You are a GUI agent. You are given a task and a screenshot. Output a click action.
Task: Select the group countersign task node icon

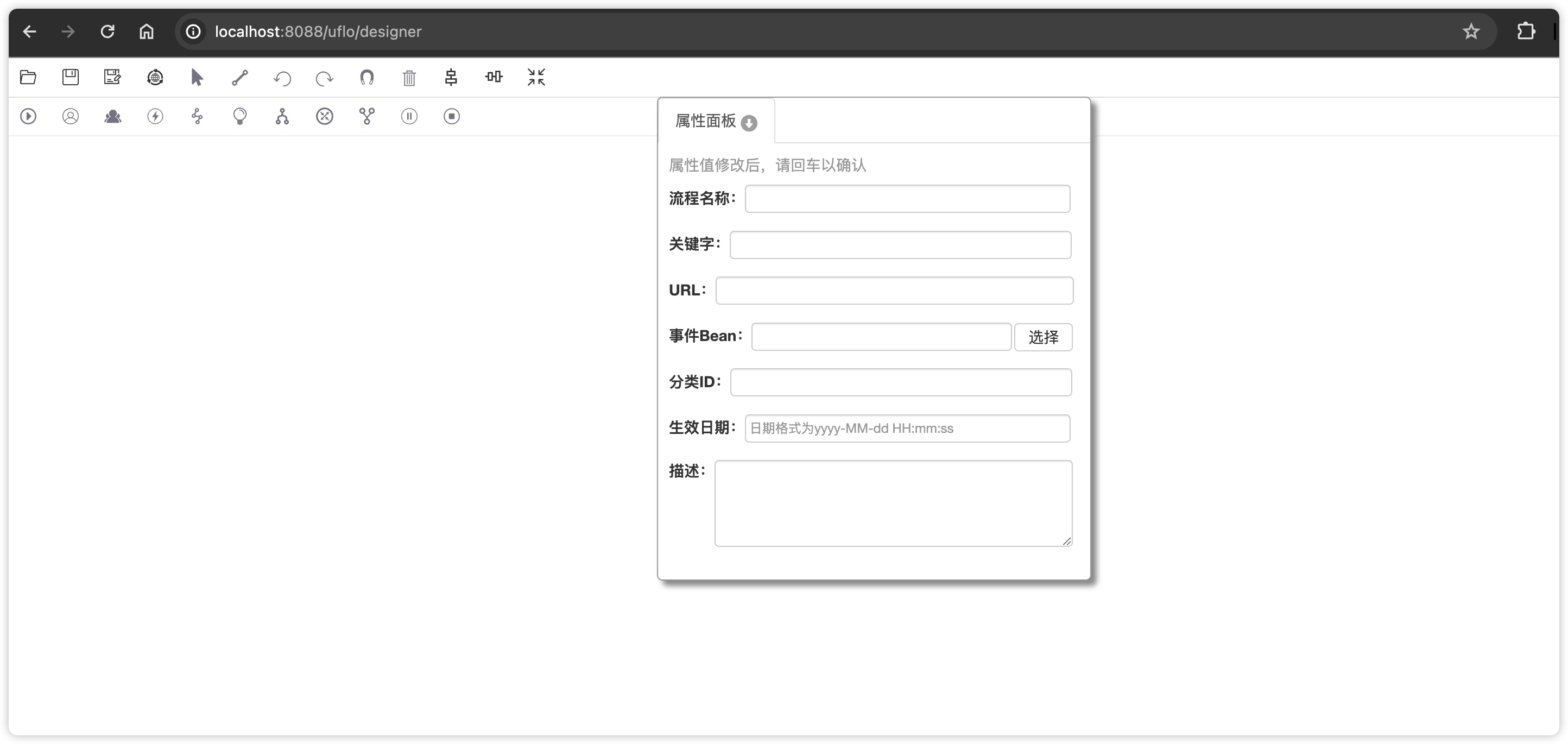(112, 116)
